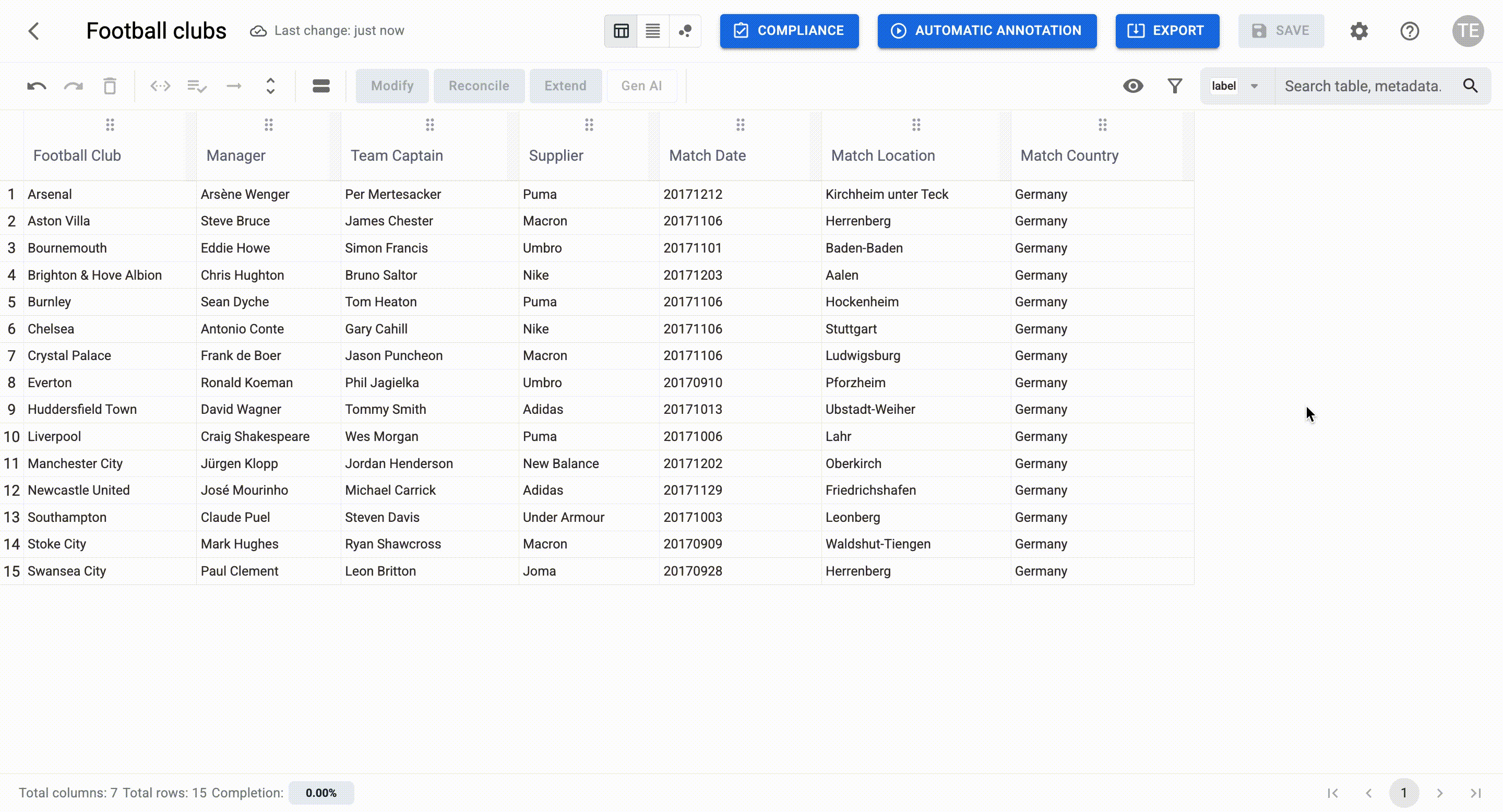Image resolution: width=1503 pixels, height=812 pixels.
Task: Go back using the left arrow
Action: click(34, 31)
